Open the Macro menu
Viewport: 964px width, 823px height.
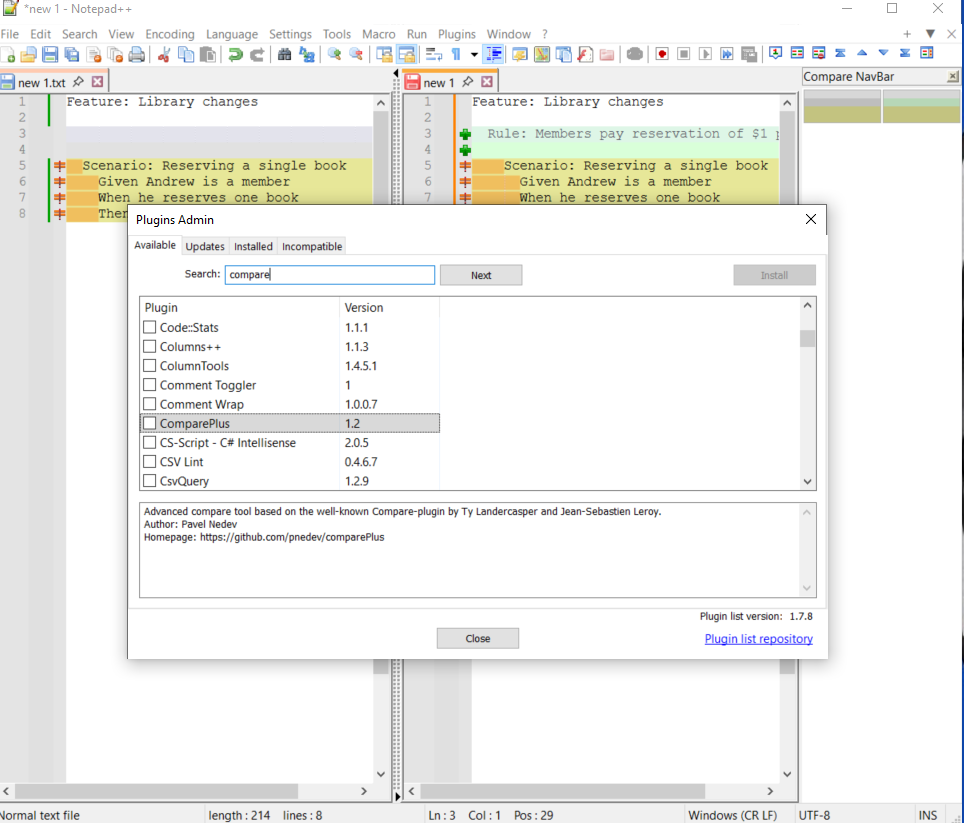point(379,34)
